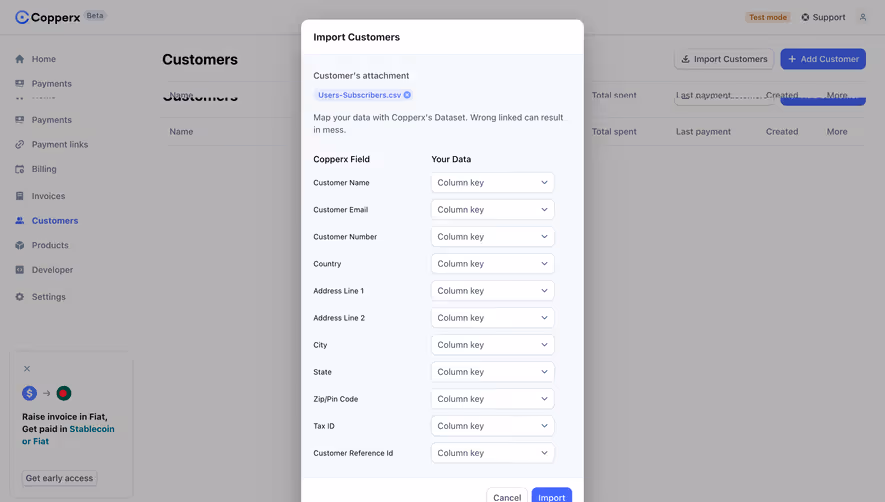Click the Beta badge
This screenshot has height=502, width=885.
[x=95, y=16]
